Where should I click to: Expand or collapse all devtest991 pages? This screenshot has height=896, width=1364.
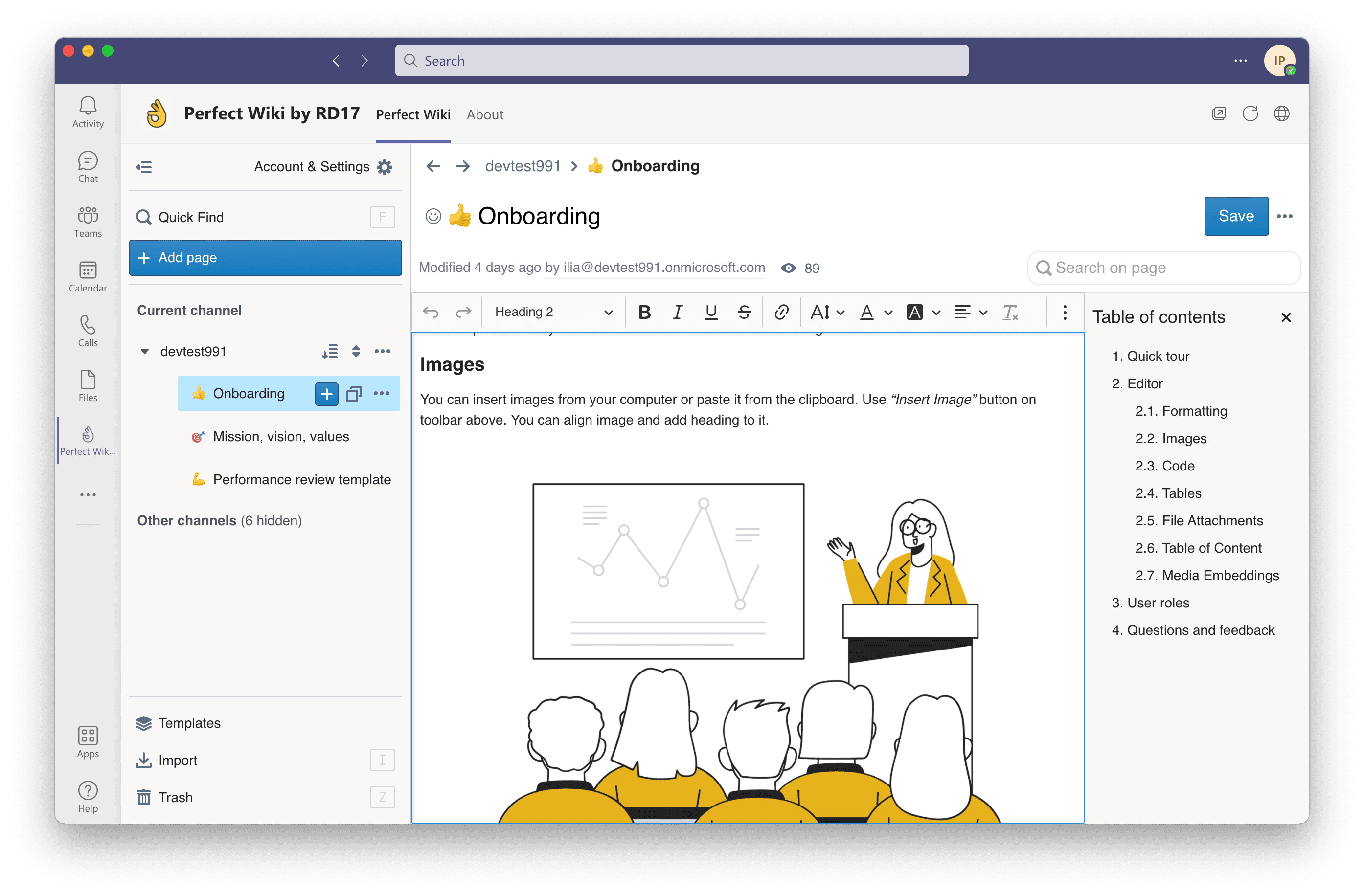(x=356, y=351)
